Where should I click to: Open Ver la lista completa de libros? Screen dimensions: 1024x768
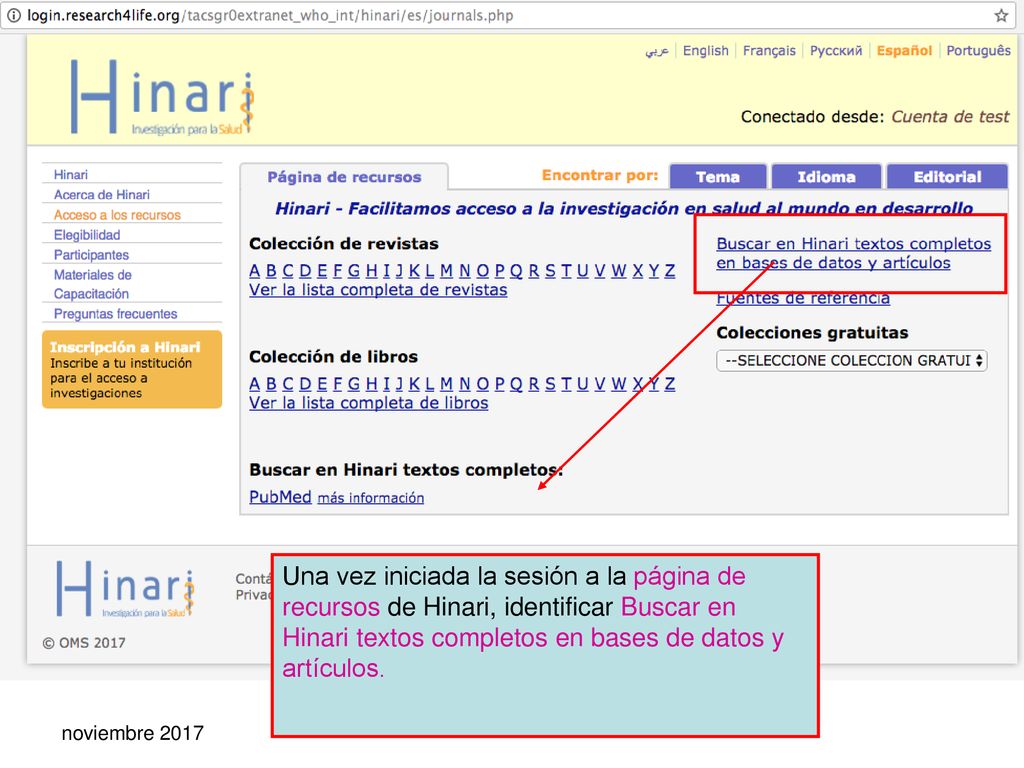(368, 403)
